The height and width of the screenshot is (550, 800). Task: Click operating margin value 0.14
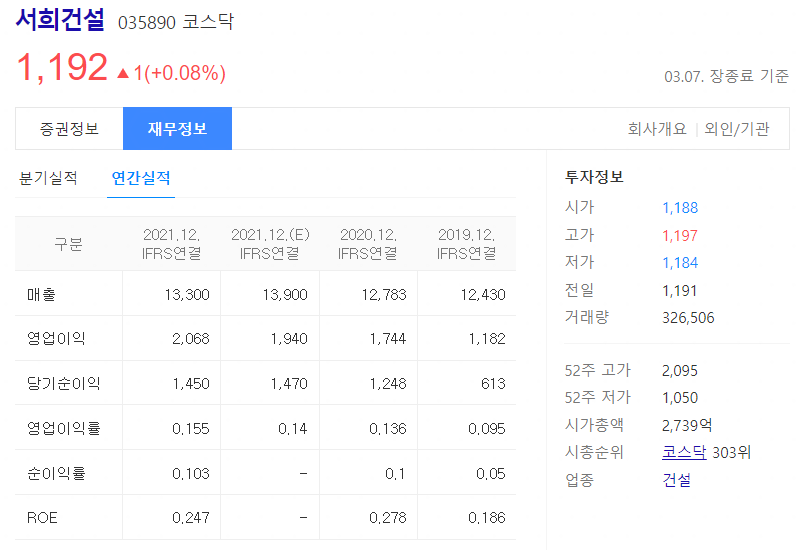point(293,429)
